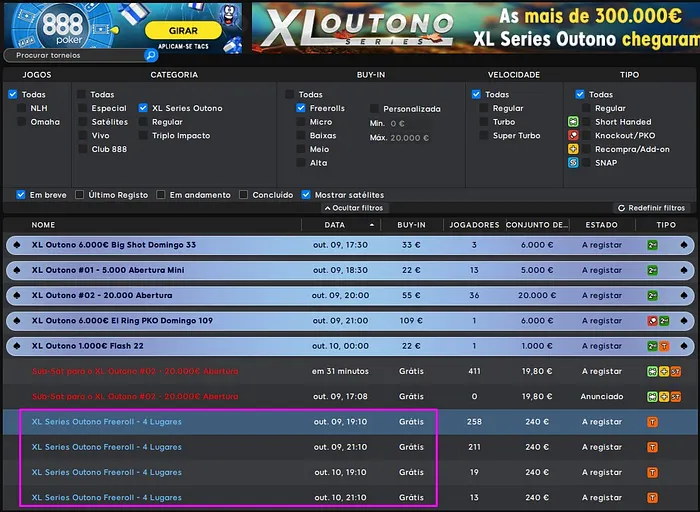Click orange turbo icon on out. 09, 21:10 freeroll
The image size is (700, 512).
(x=652, y=447)
